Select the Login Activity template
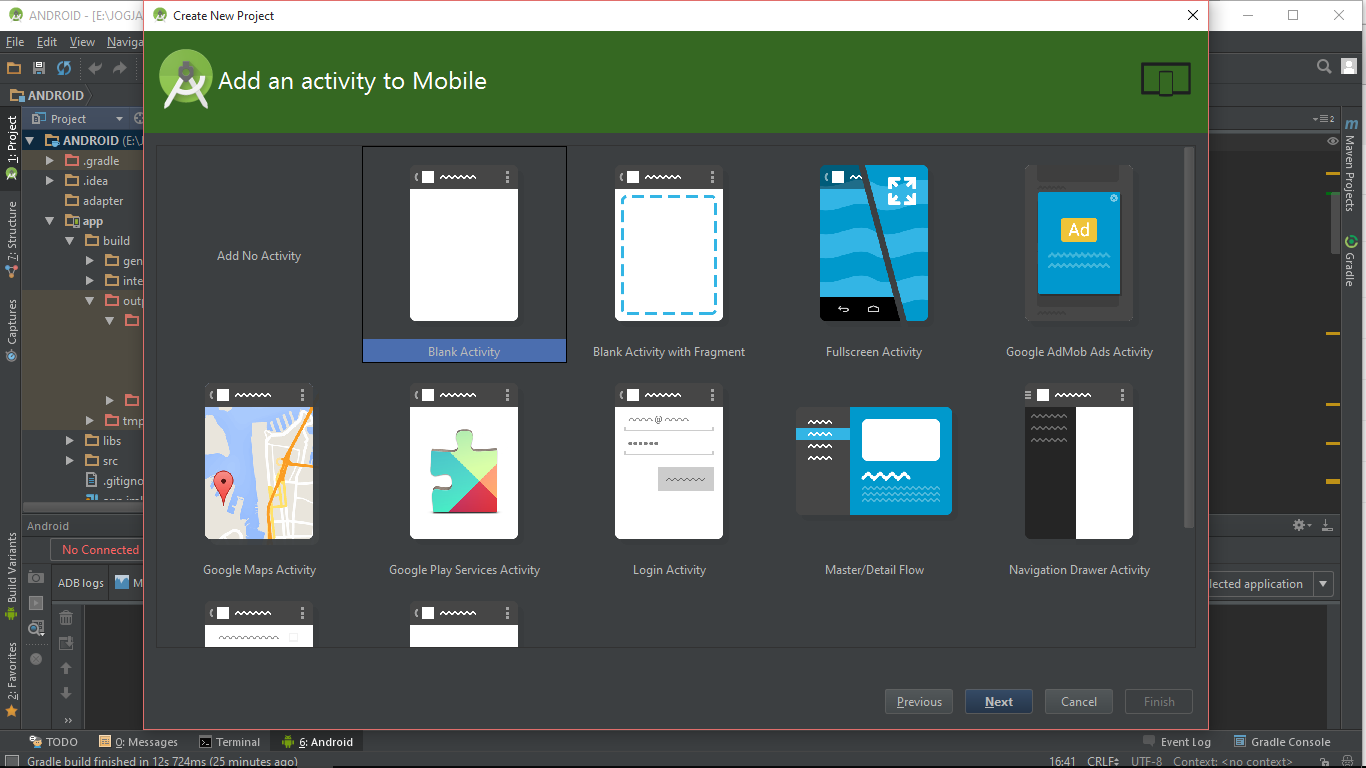Viewport: 1366px width, 768px height. point(668,462)
